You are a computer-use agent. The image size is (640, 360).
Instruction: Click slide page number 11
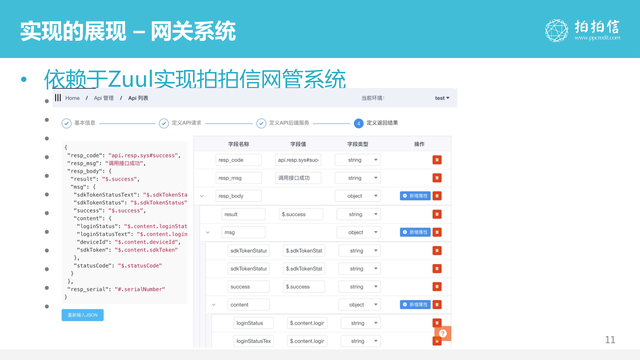pos(610,340)
